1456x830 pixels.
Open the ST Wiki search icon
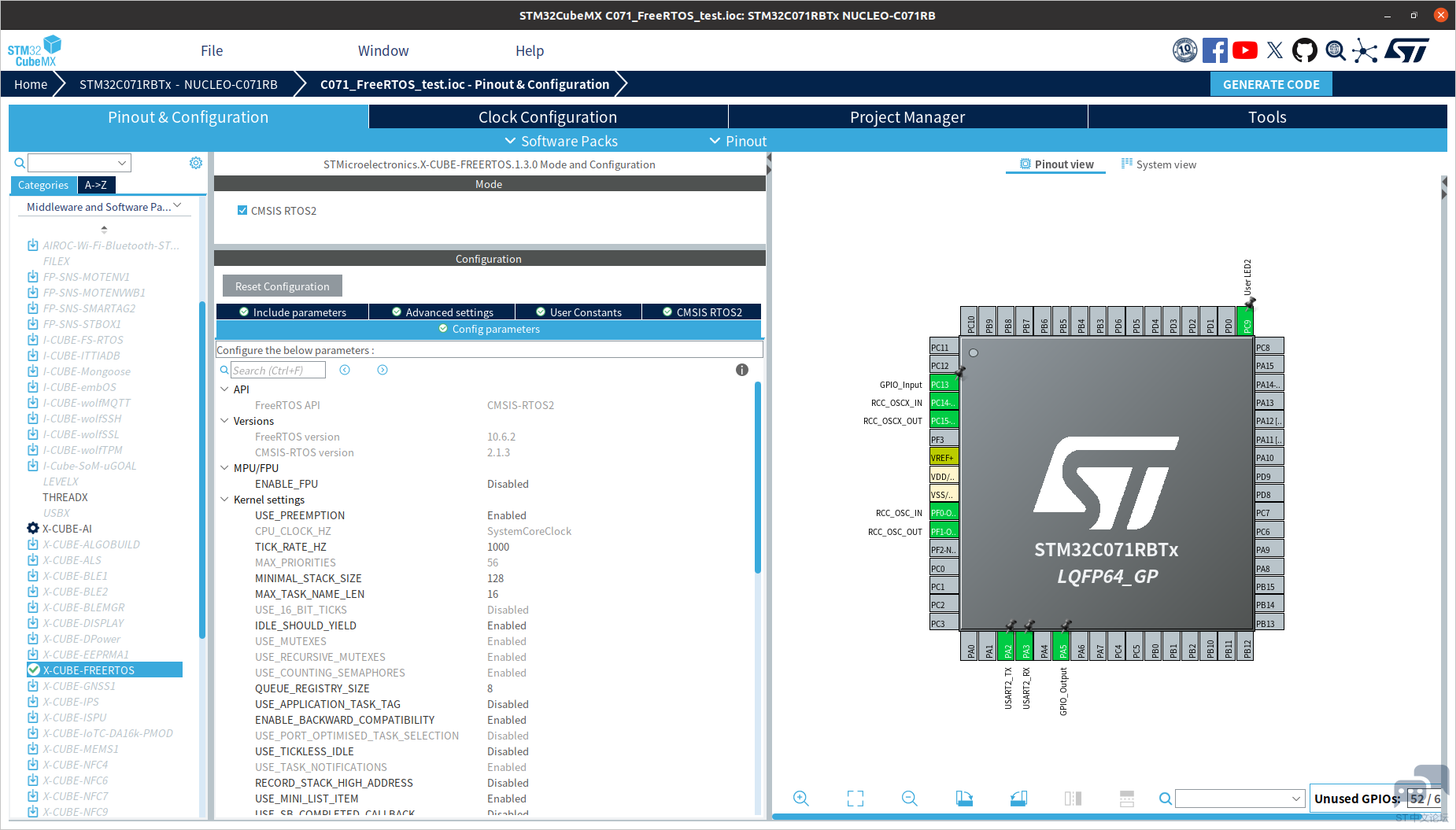[x=1336, y=50]
